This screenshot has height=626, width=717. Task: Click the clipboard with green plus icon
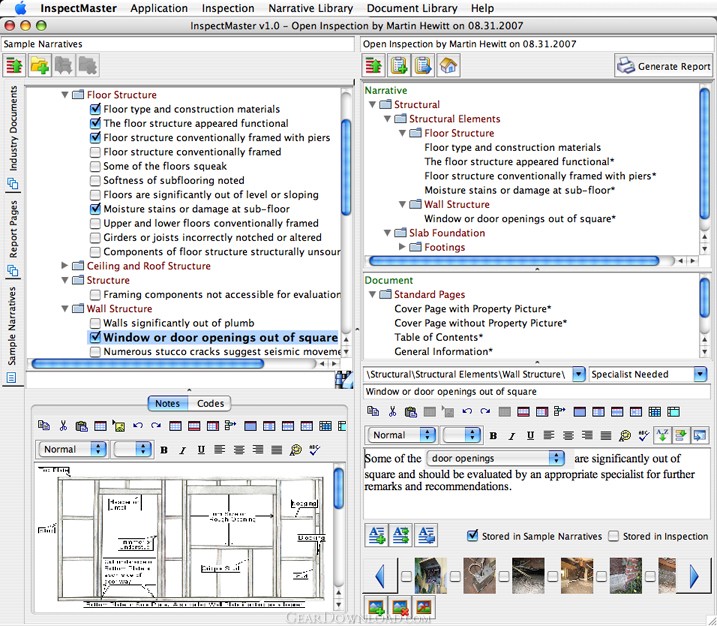point(399,66)
